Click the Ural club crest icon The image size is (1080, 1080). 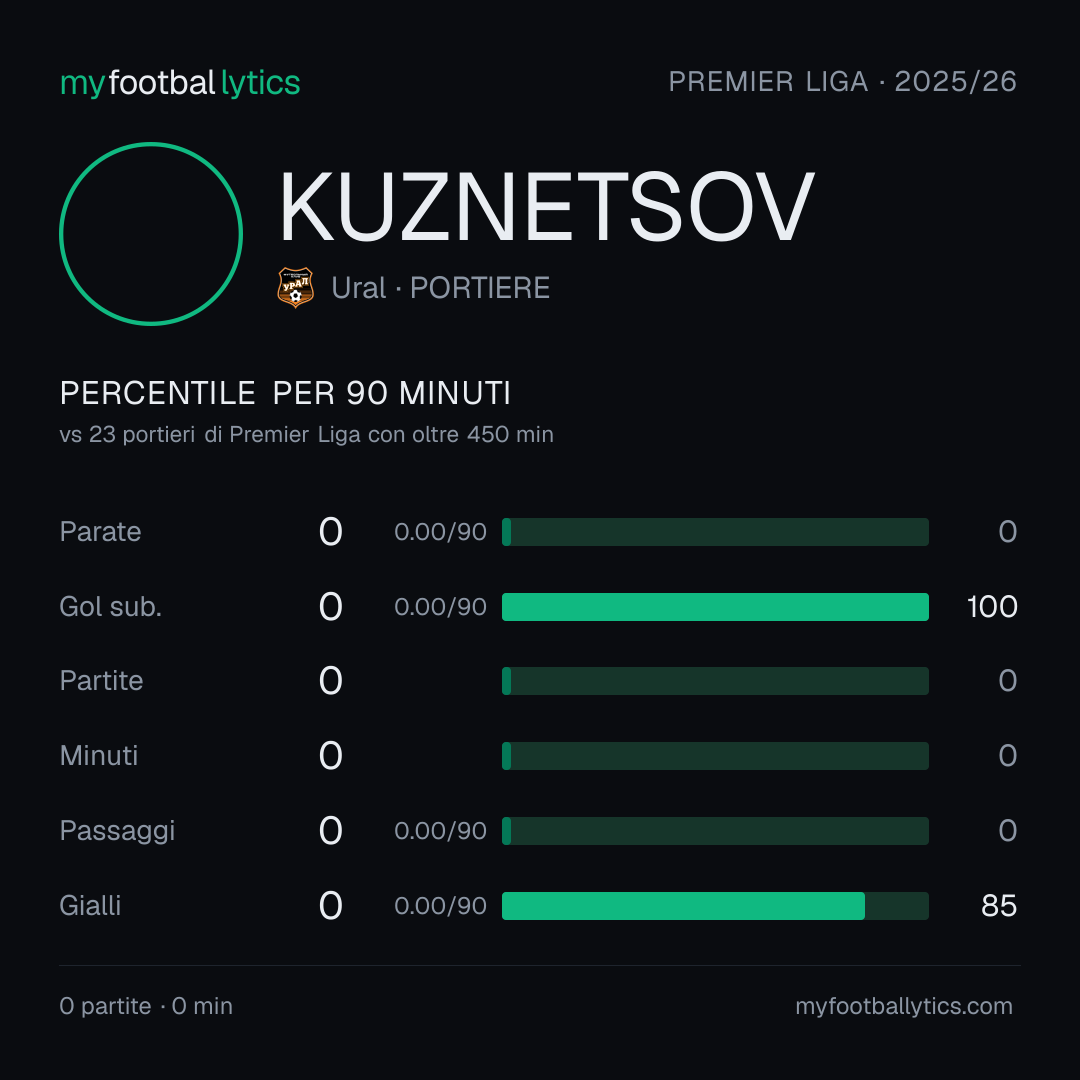295,287
